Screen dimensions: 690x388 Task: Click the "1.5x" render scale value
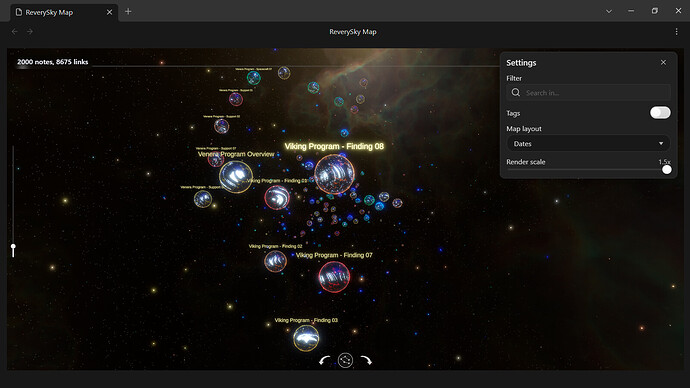coord(664,162)
